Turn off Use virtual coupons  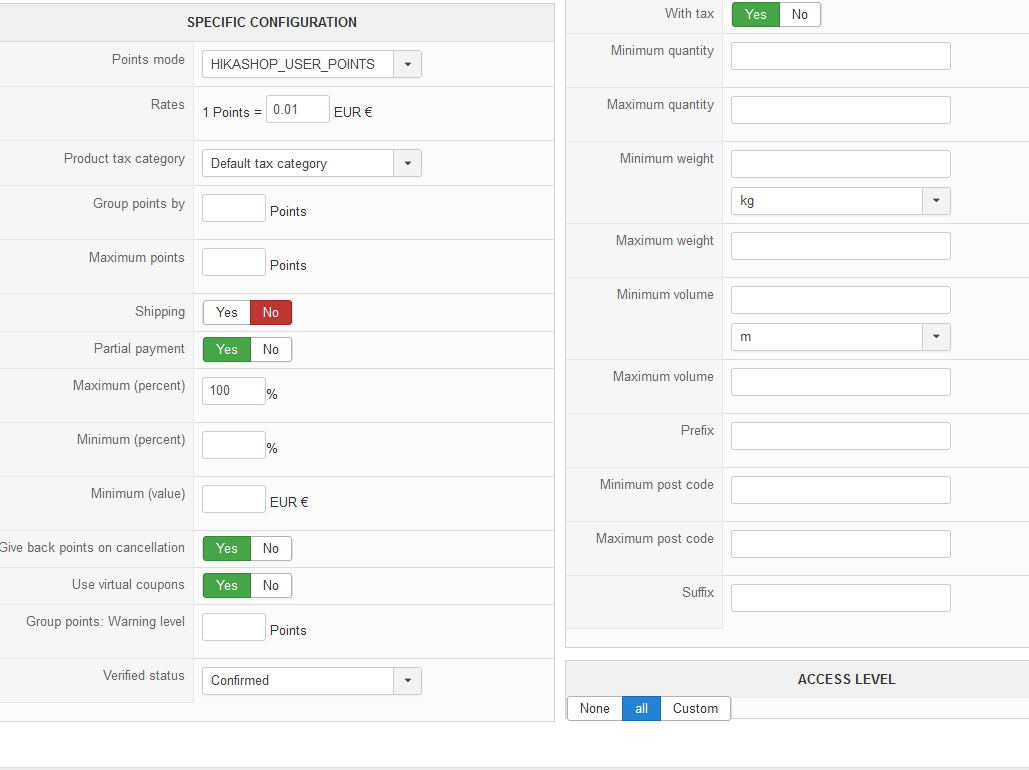point(271,585)
